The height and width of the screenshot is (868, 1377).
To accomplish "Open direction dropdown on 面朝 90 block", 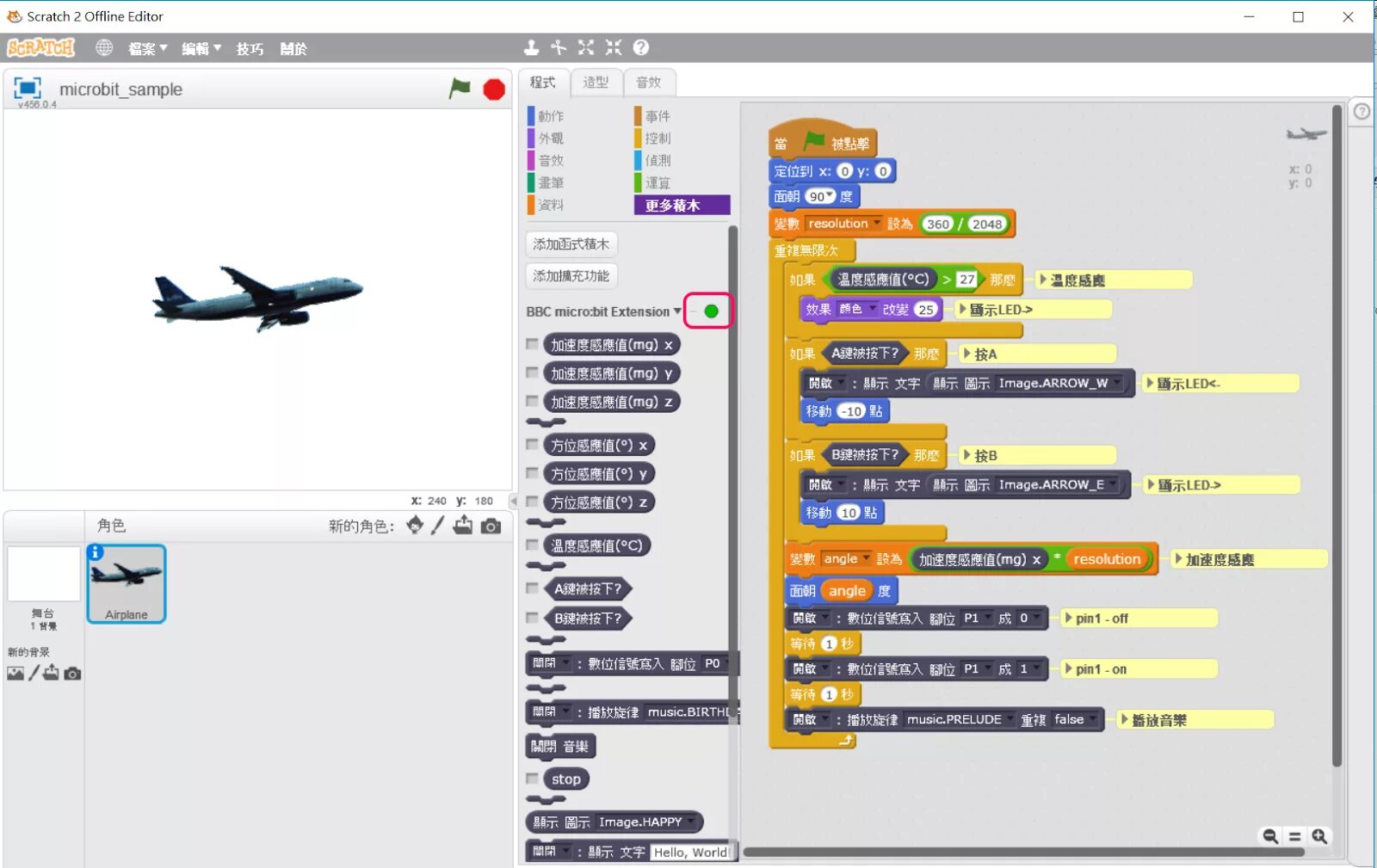I will pos(830,196).
